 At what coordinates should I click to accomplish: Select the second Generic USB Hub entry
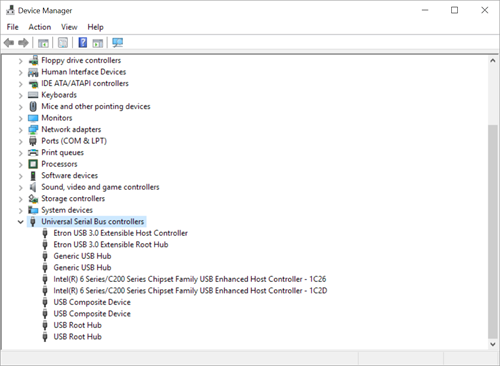point(82,268)
